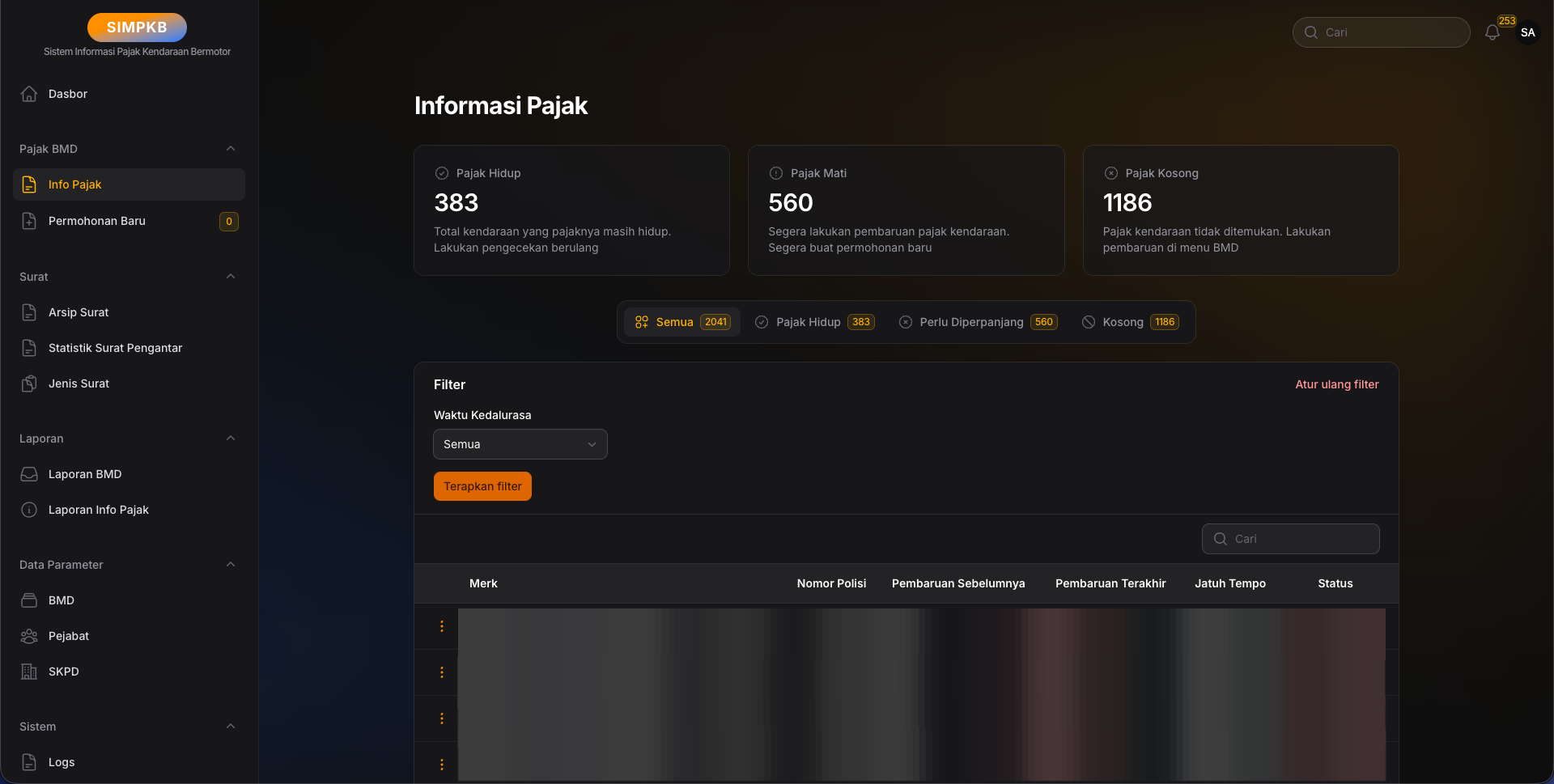
Task: Open Pejabat in the sidebar
Action: [129, 636]
